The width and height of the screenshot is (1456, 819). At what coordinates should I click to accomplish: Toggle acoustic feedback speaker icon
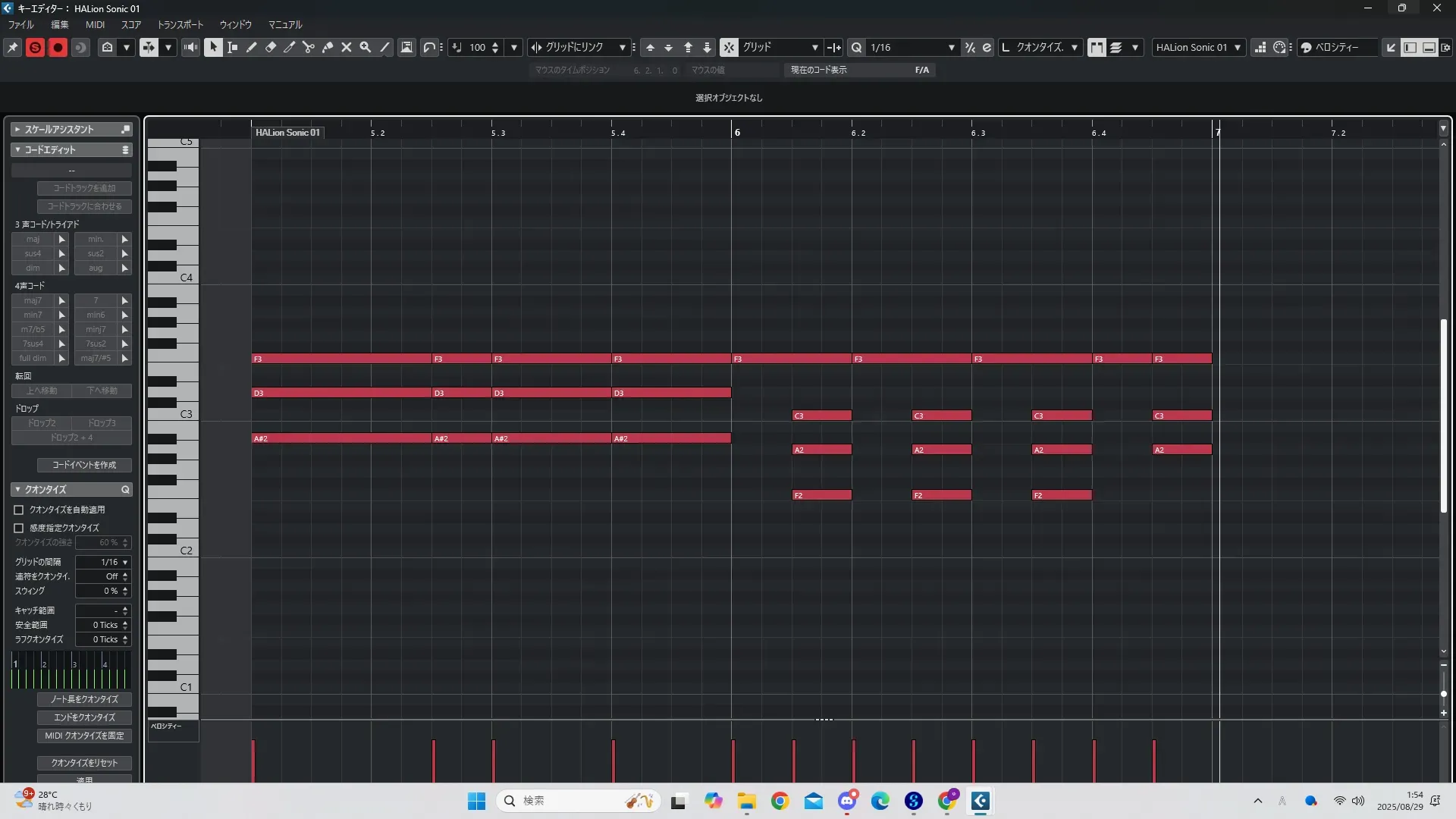tap(190, 47)
